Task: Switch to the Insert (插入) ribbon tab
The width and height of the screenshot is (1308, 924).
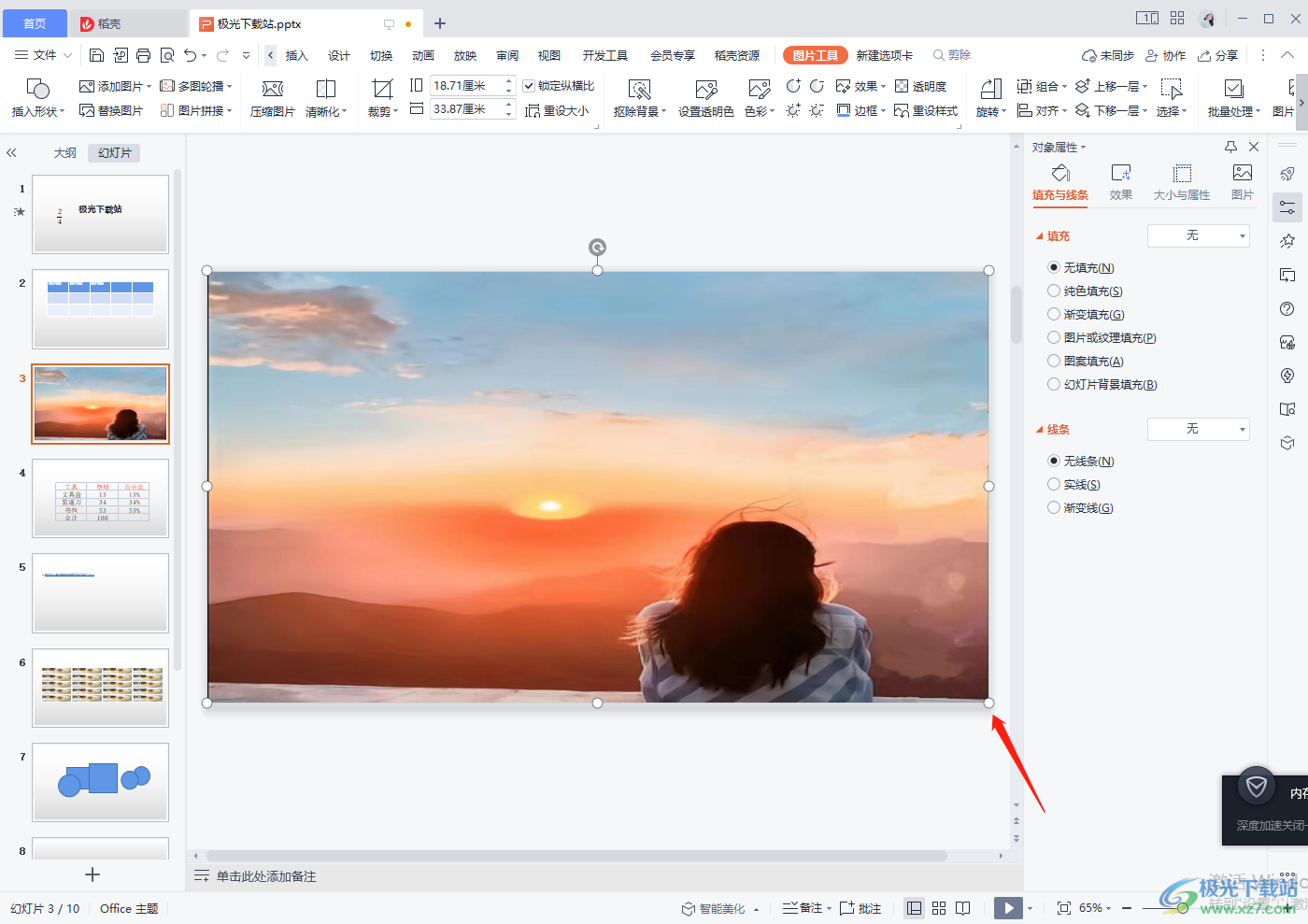Action: 296,55
